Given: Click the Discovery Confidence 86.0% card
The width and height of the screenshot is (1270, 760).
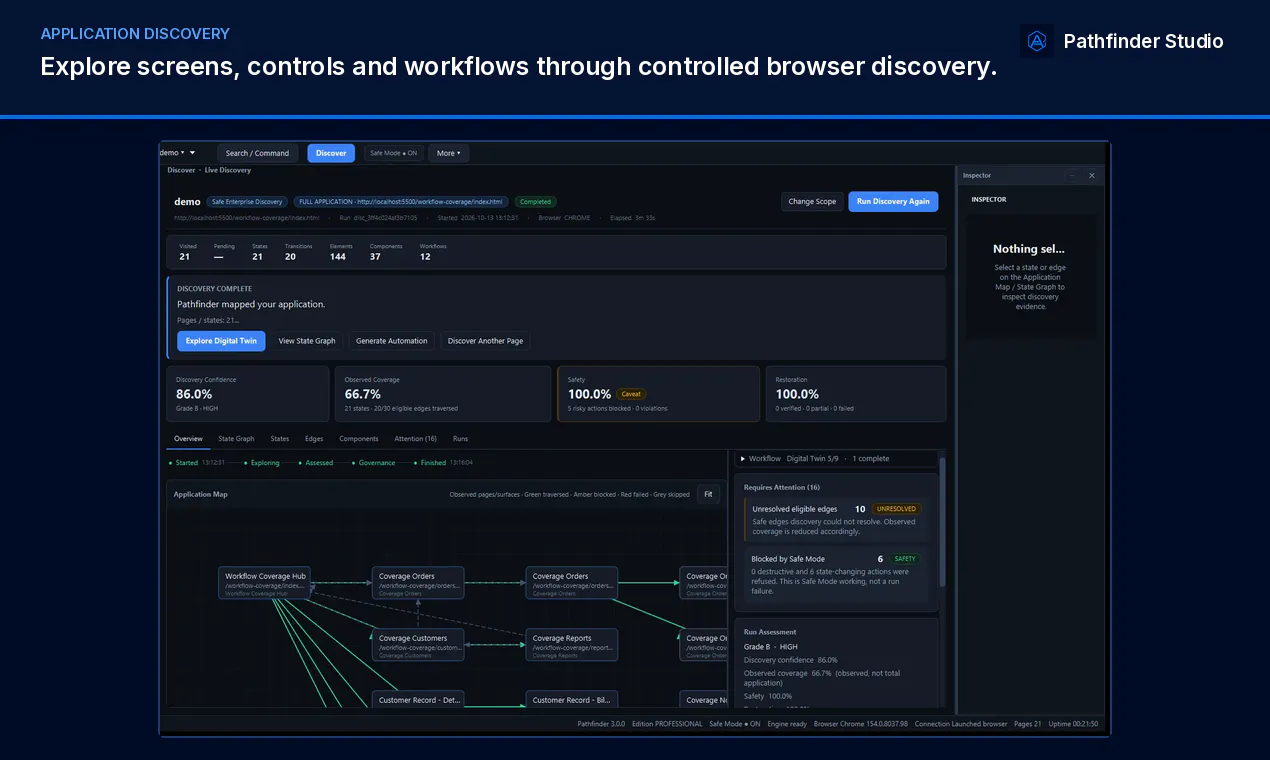Looking at the screenshot, I should [x=247, y=394].
